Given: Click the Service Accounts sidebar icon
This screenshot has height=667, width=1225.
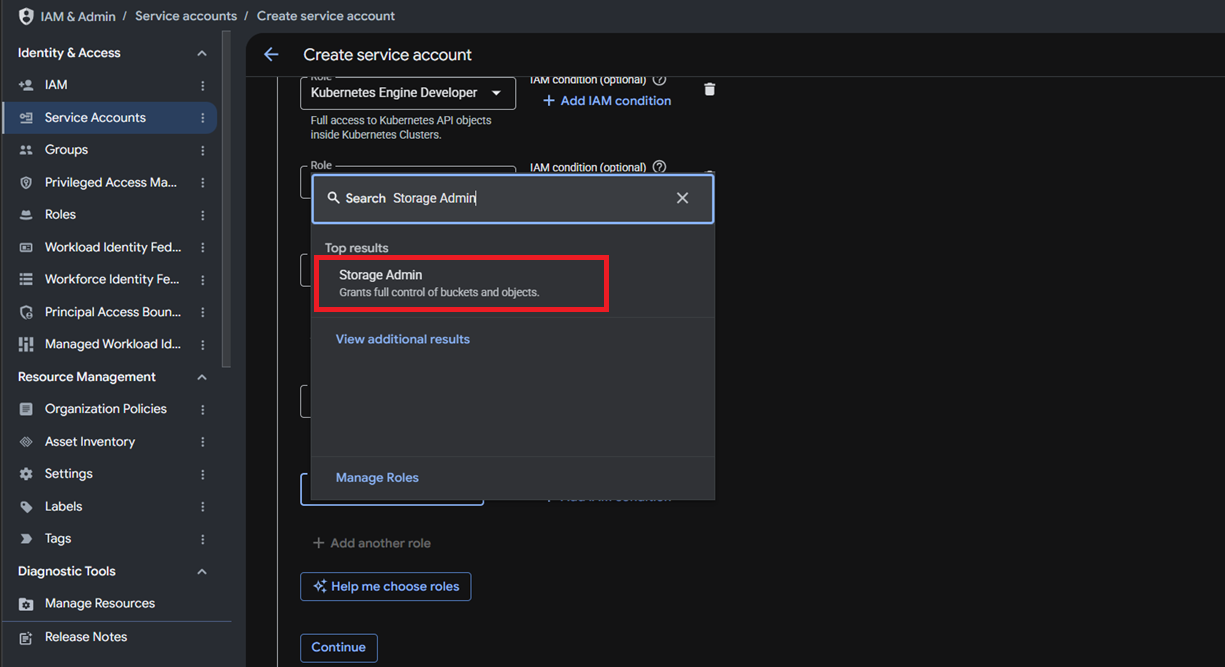Looking at the screenshot, I should [x=26, y=118].
